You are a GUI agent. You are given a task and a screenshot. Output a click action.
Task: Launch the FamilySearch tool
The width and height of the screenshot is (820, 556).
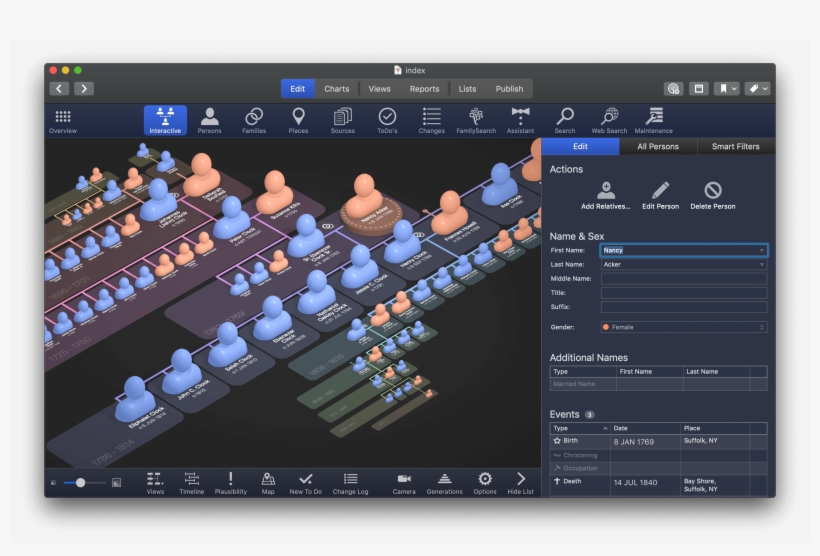476,120
